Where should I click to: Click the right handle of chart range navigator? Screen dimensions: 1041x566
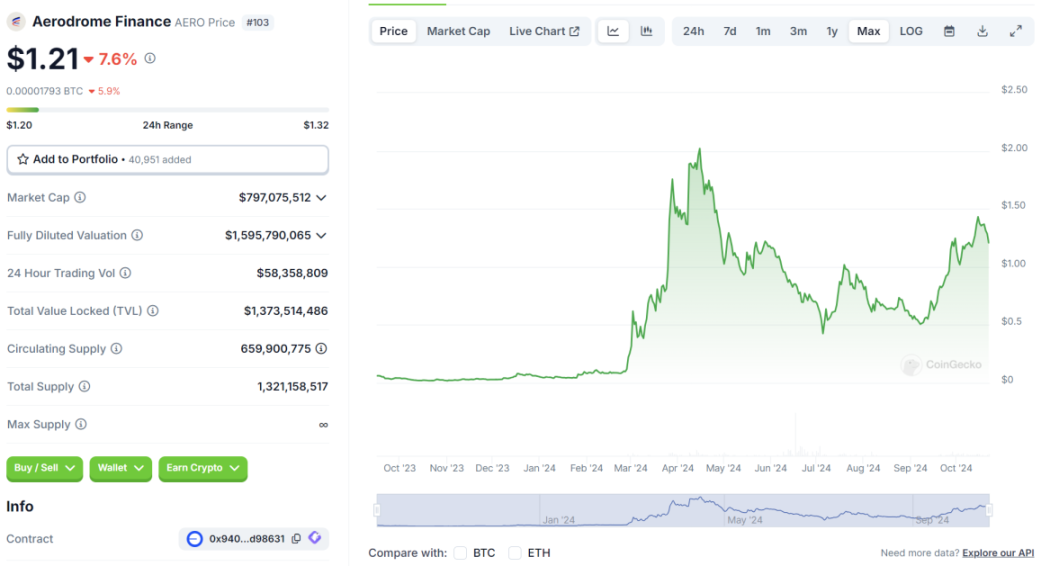(989, 510)
